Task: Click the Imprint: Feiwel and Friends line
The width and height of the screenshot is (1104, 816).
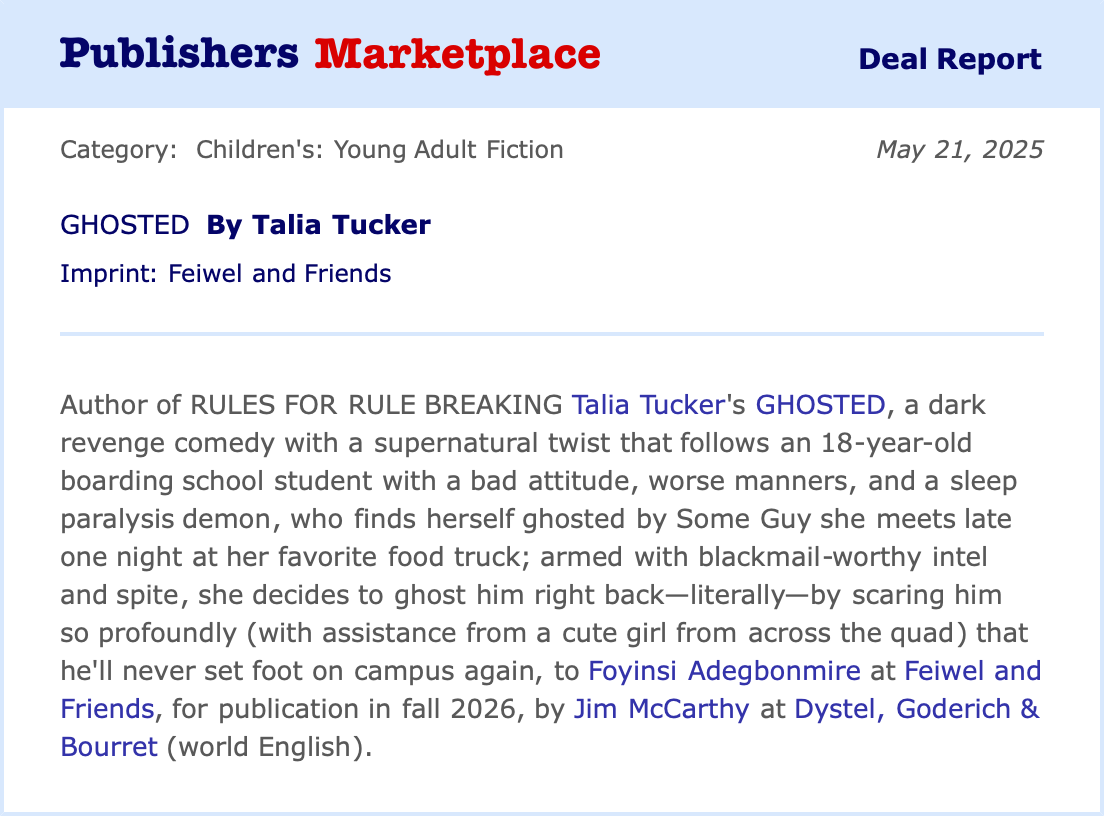Action: [x=225, y=273]
